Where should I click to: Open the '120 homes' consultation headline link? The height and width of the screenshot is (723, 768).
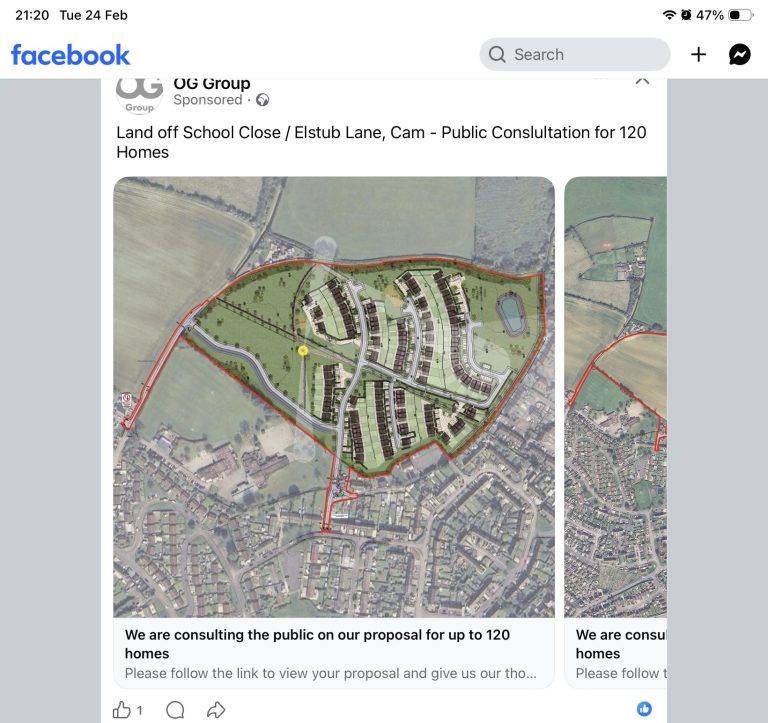(x=317, y=644)
